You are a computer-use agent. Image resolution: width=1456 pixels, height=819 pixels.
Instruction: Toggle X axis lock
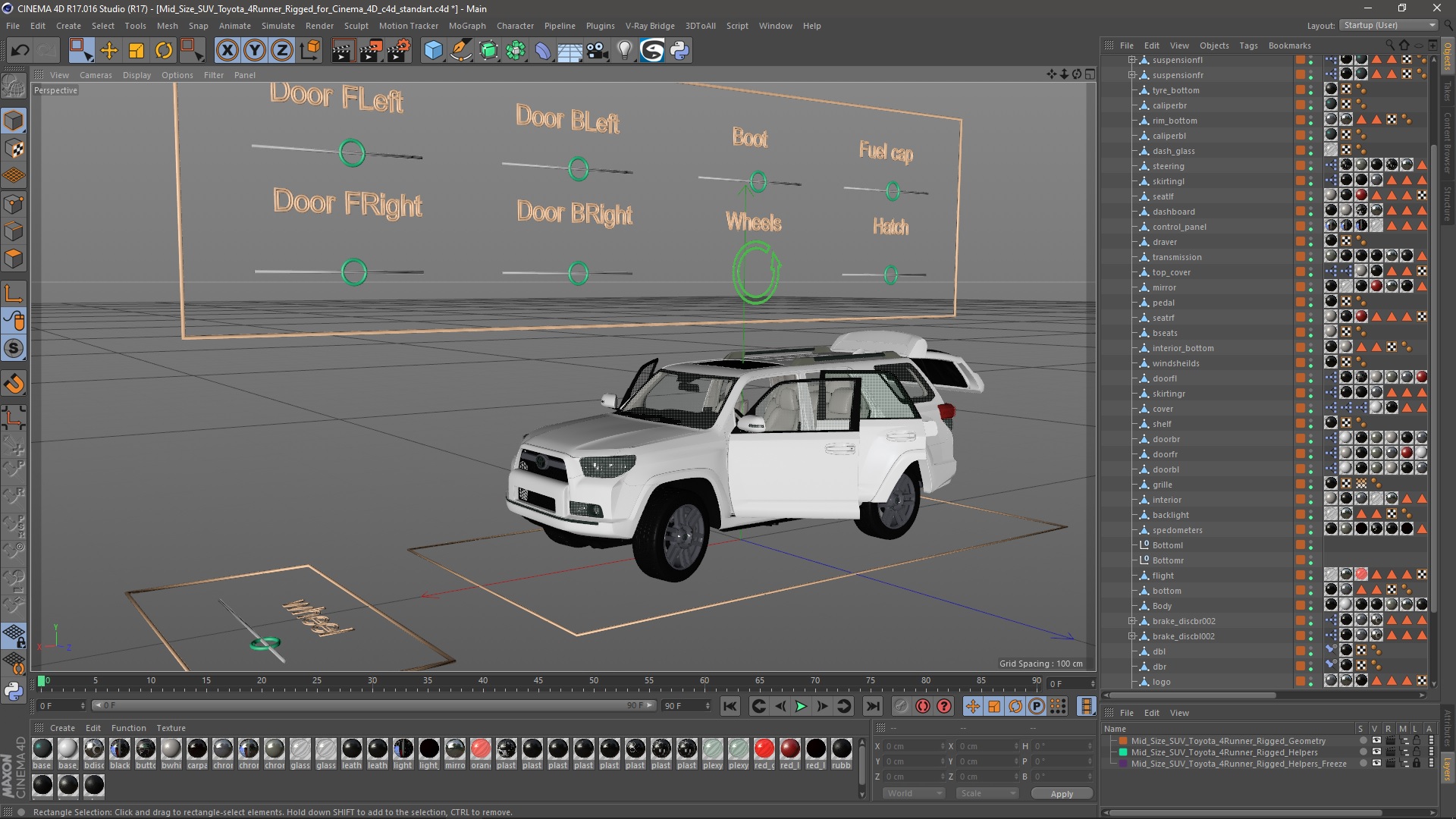227,51
